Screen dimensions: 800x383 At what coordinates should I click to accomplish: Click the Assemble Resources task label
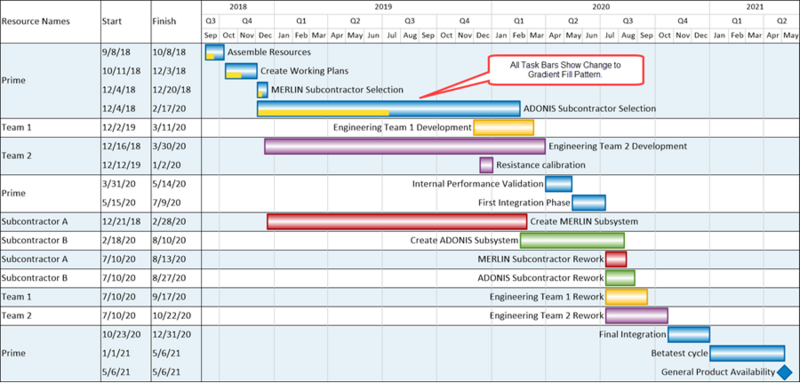tap(269, 52)
